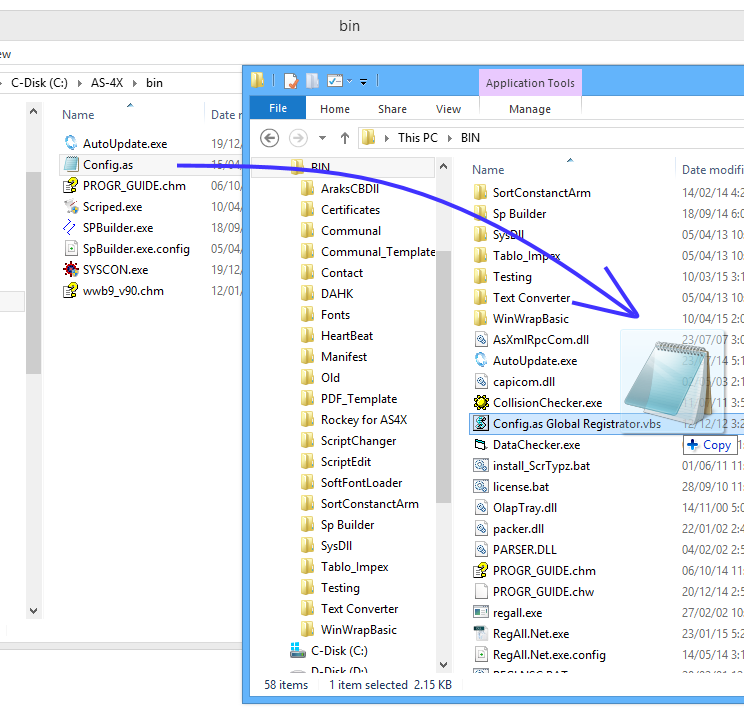
Task: Open the recent locations dropdown arrow
Action: pos(322,138)
